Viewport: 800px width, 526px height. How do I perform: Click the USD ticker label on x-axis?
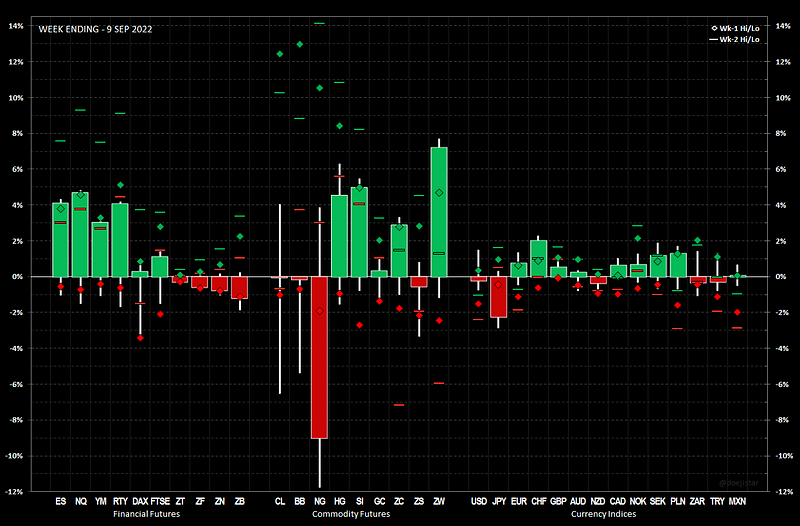coord(478,500)
